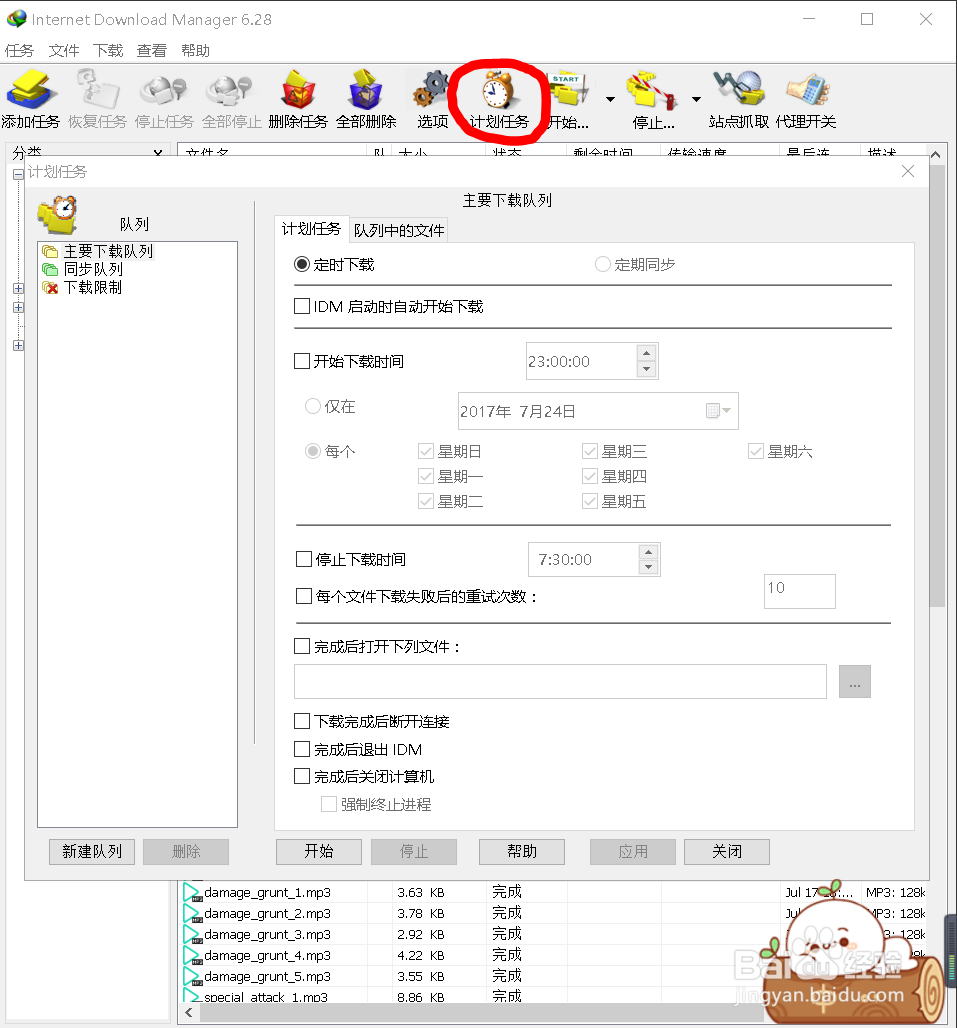Click the 帮助 button in scheduler

(522, 852)
